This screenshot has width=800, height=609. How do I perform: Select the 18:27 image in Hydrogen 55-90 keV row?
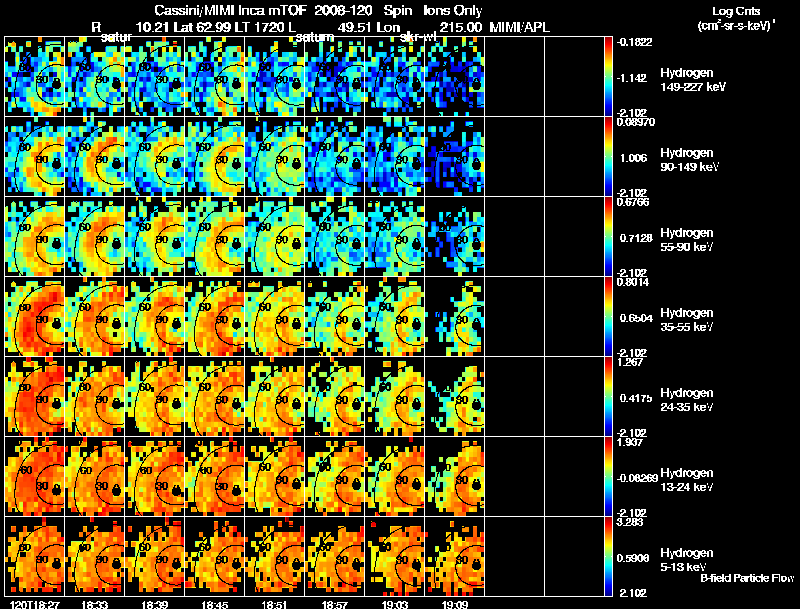(x=35, y=237)
